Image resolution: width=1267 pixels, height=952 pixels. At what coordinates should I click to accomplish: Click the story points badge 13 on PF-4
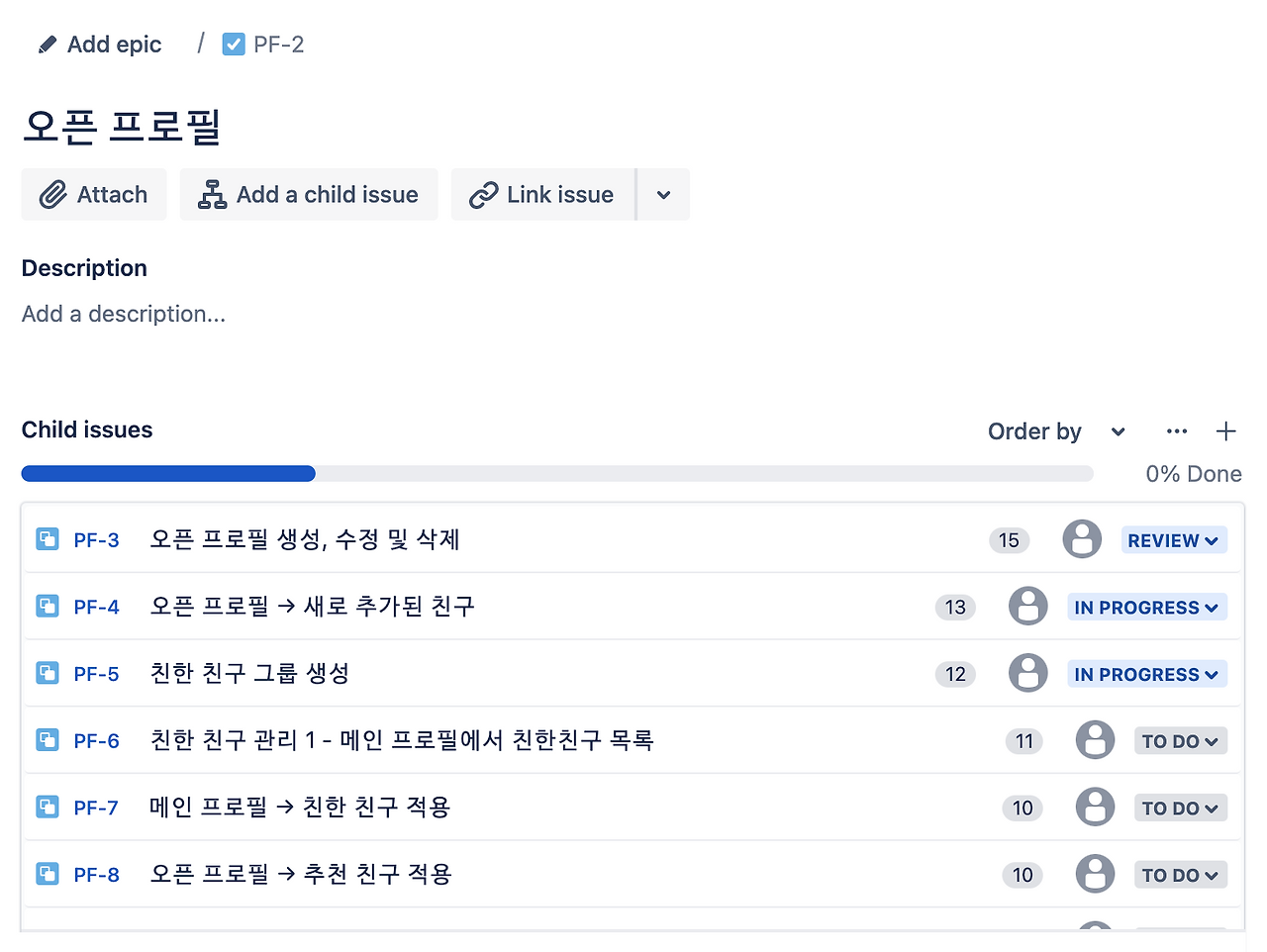coord(955,607)
